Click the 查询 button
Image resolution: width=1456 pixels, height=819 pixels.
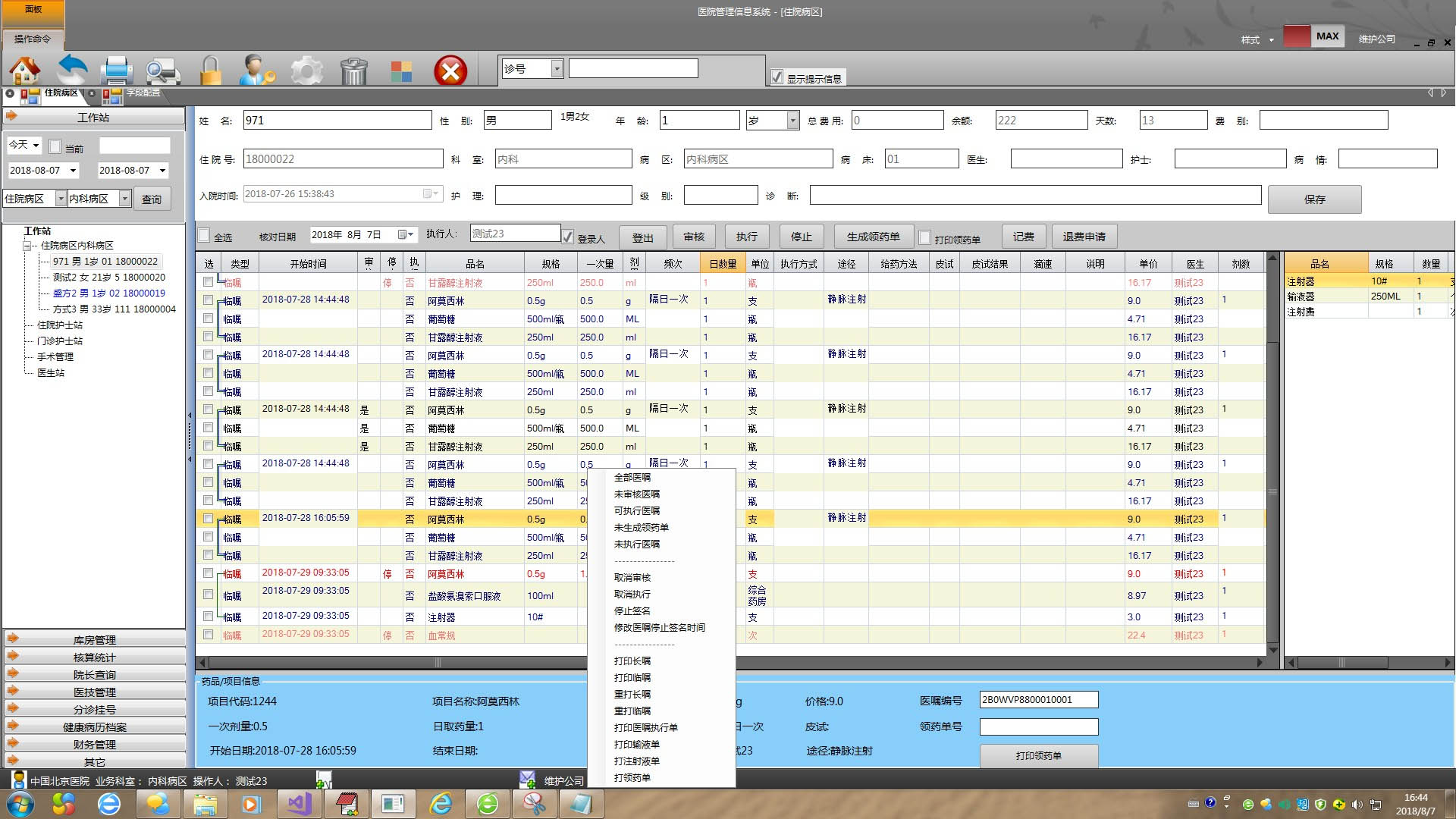tap(152, 199)
